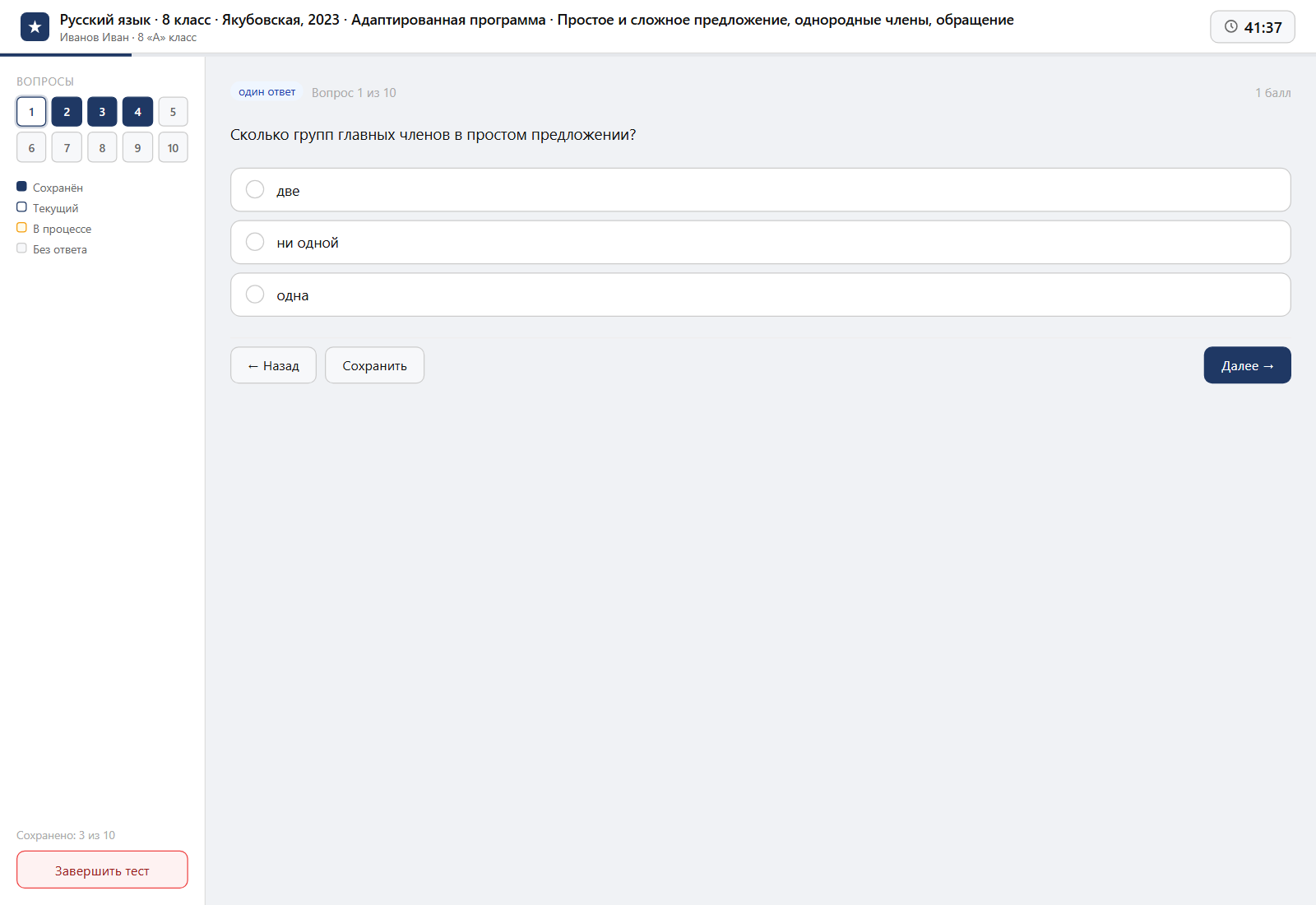Jump to question 4
The width and height of the screenshot is (1316, 905).
(137, 112)
